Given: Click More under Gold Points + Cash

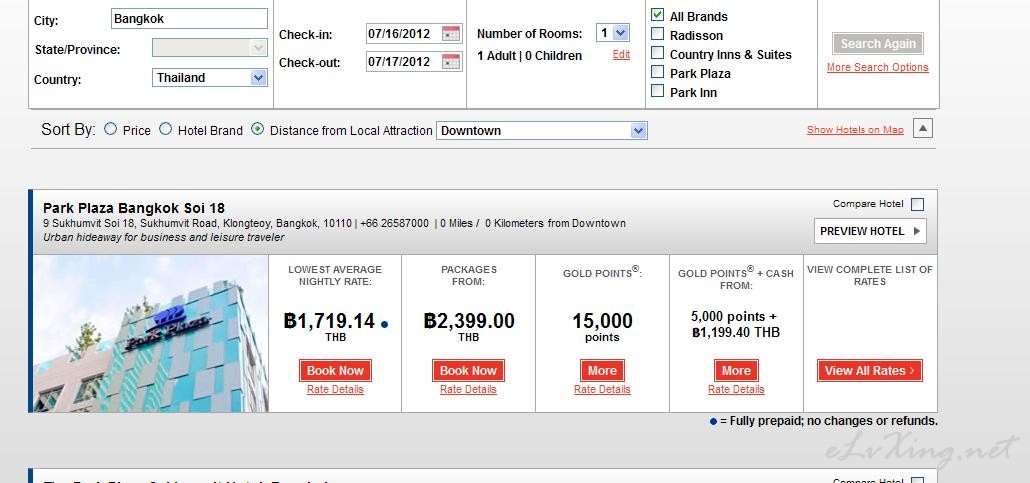Looking at the screenshot, I should pos(736,371).
